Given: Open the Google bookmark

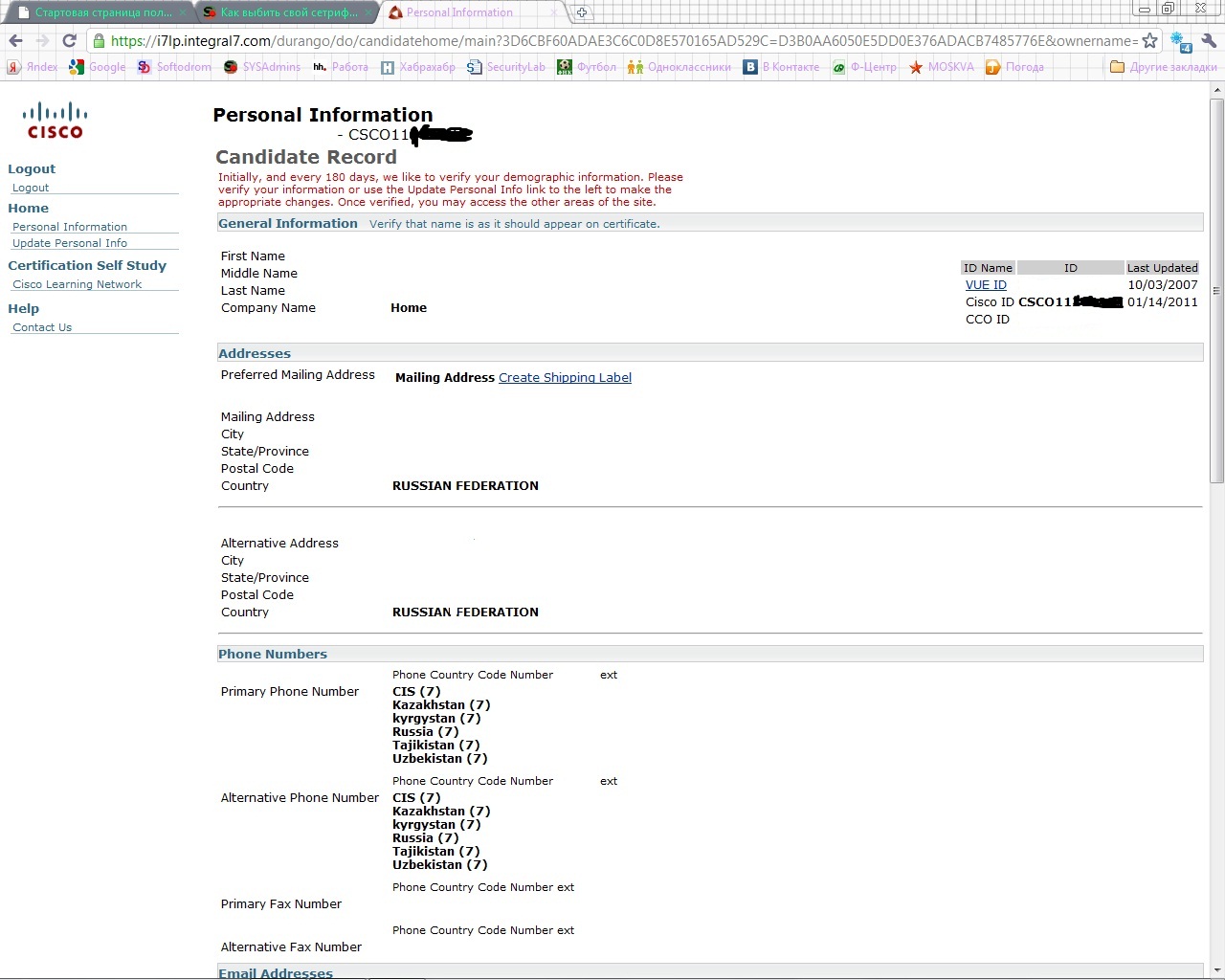Looking at the screenshot, I should tap(98, 67).
